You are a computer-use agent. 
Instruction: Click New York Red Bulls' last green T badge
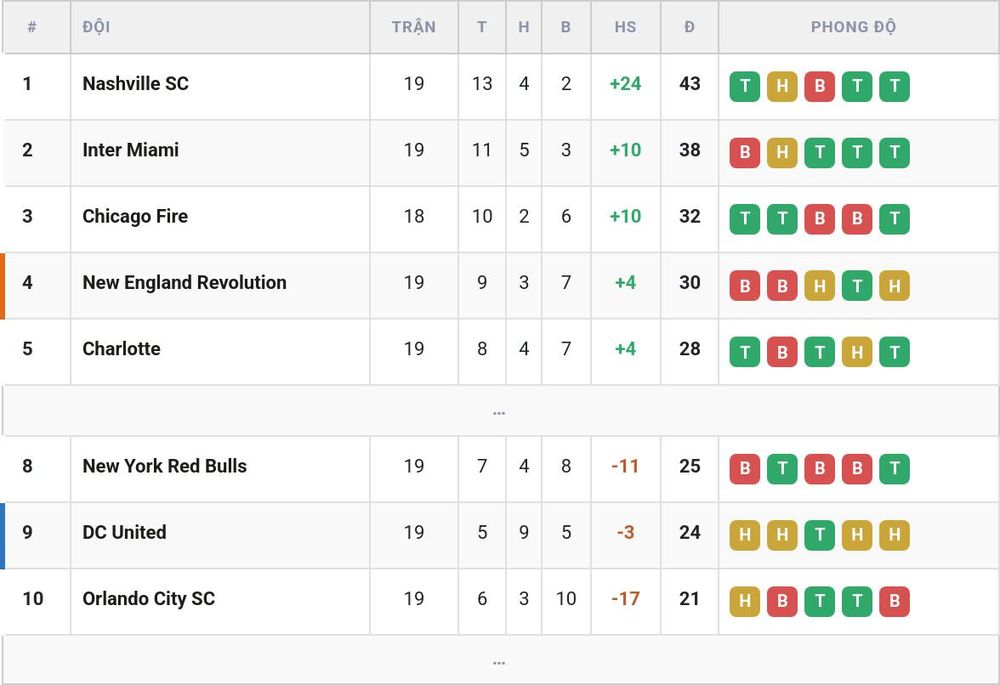tap(894, 469)
